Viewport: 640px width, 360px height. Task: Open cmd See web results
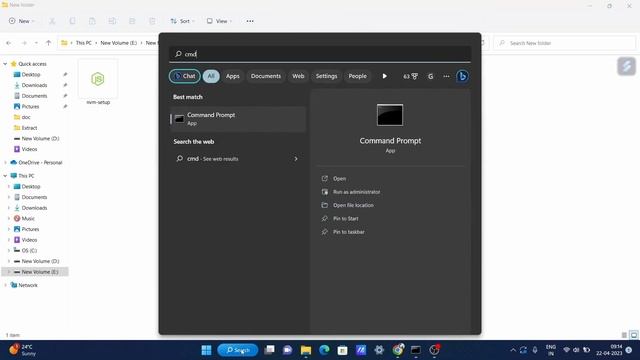point(238,159)
